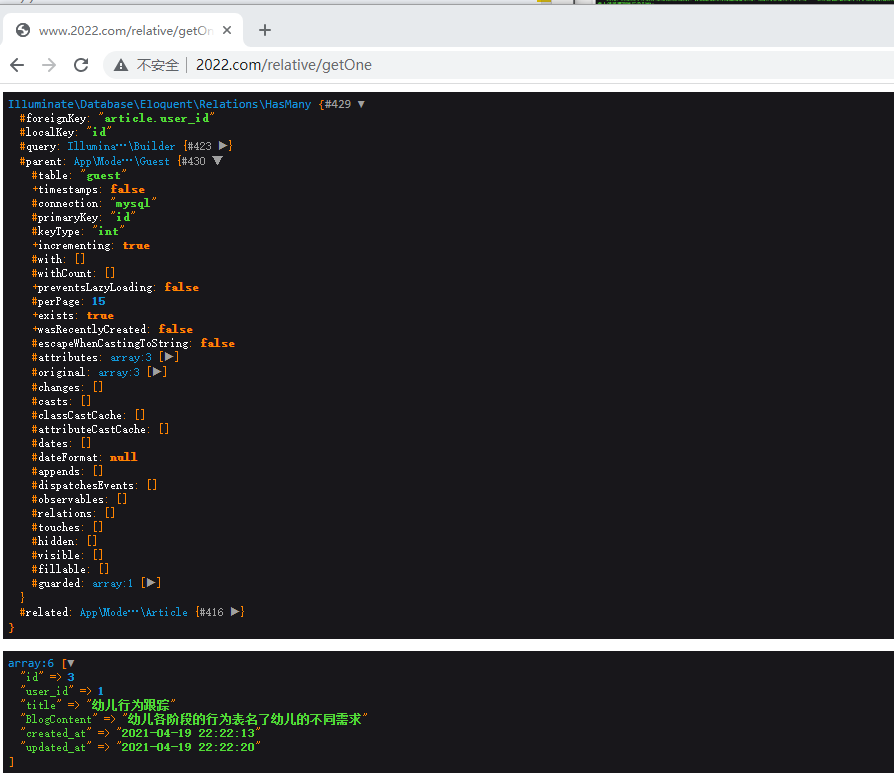Click the #table "guest" value
This screenshot has height=780, width=894.
click(103, 176)
